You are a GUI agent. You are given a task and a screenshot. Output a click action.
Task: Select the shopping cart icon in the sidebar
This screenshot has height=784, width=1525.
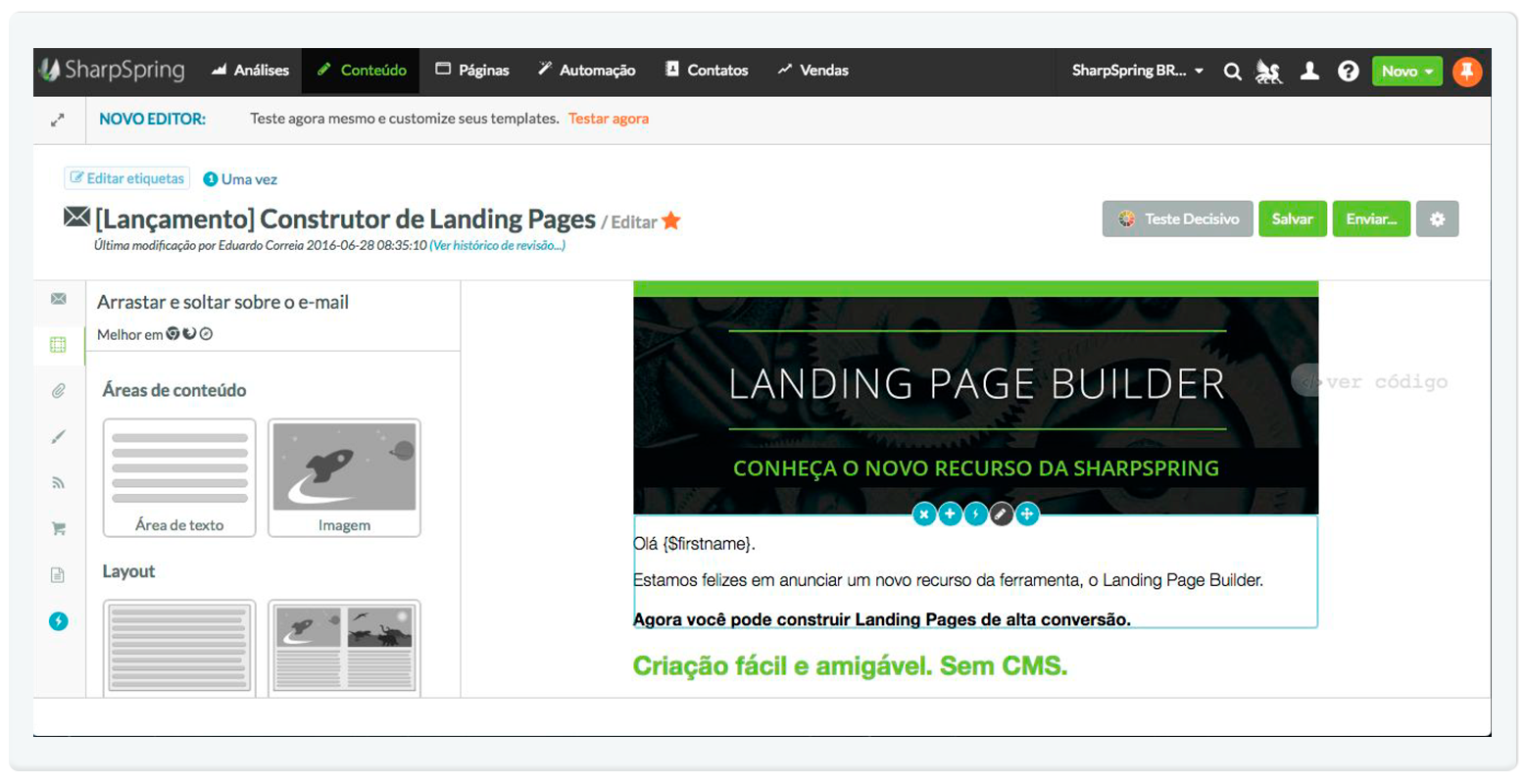click(59, 528)
